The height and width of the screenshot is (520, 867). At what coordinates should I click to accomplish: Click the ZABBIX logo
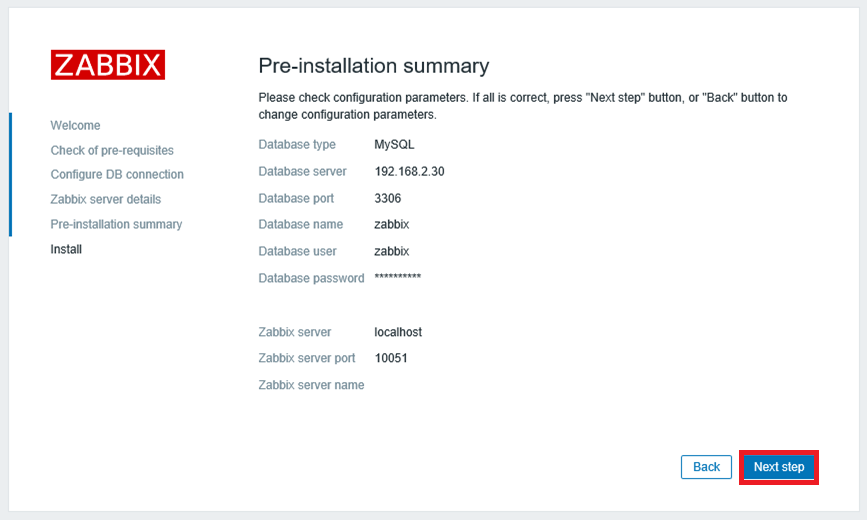(108, 65)
